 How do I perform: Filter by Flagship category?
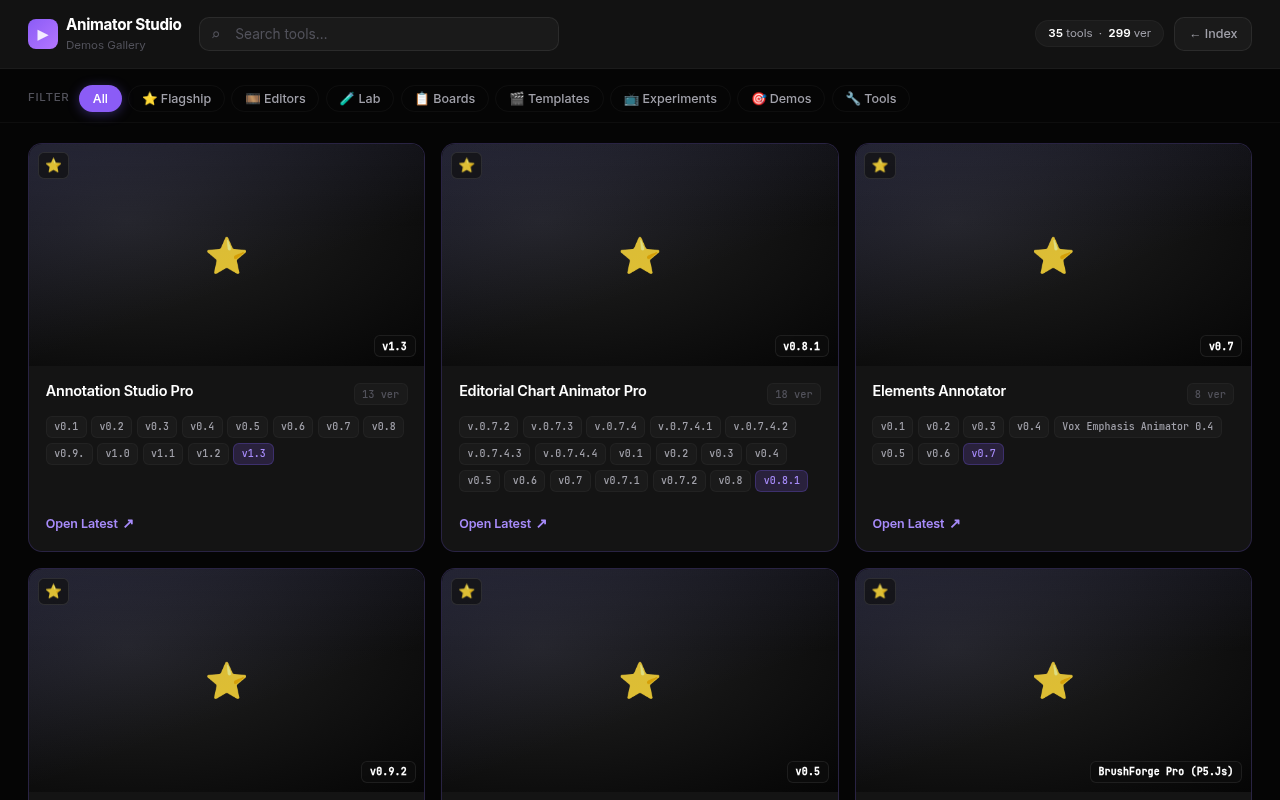coord(177,98)
